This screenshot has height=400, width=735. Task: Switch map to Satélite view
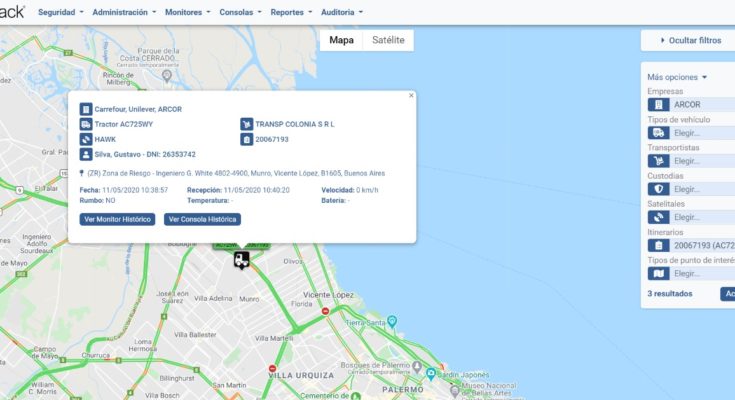click(388, 40)
